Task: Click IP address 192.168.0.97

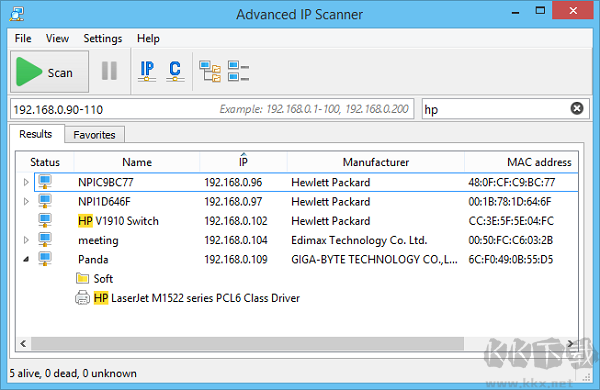Action: [233, 202]
